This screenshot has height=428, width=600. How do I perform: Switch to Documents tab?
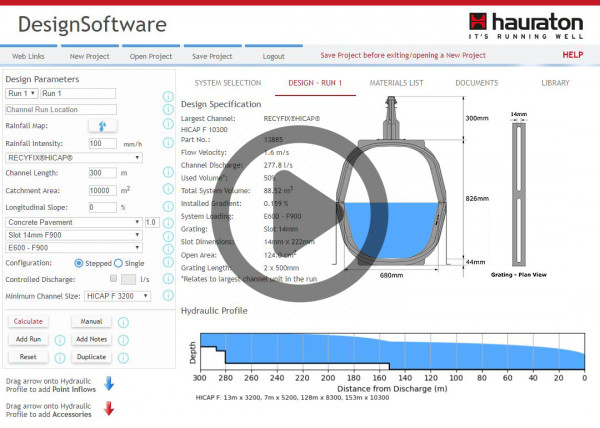(477, 83)
